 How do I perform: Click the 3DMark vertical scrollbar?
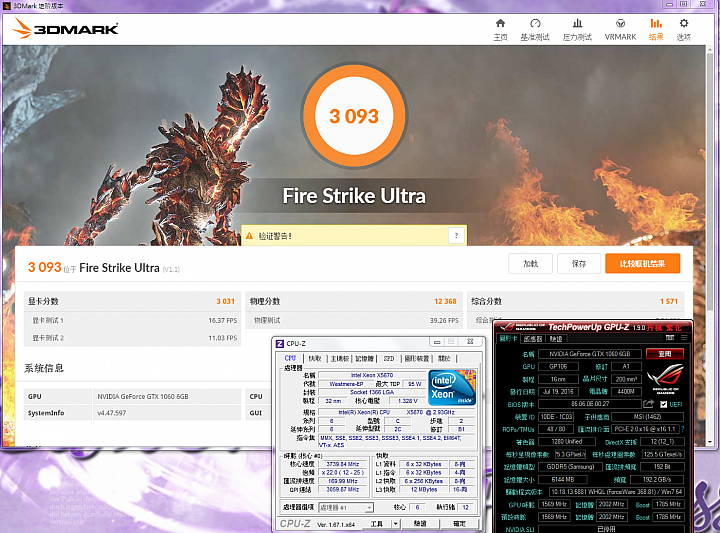tap(710, 184)
